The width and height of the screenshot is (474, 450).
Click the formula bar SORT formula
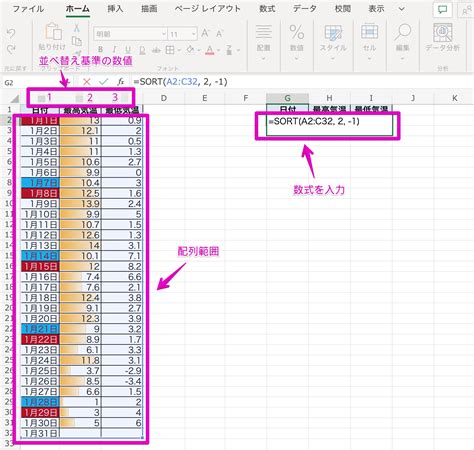point(180,82)
